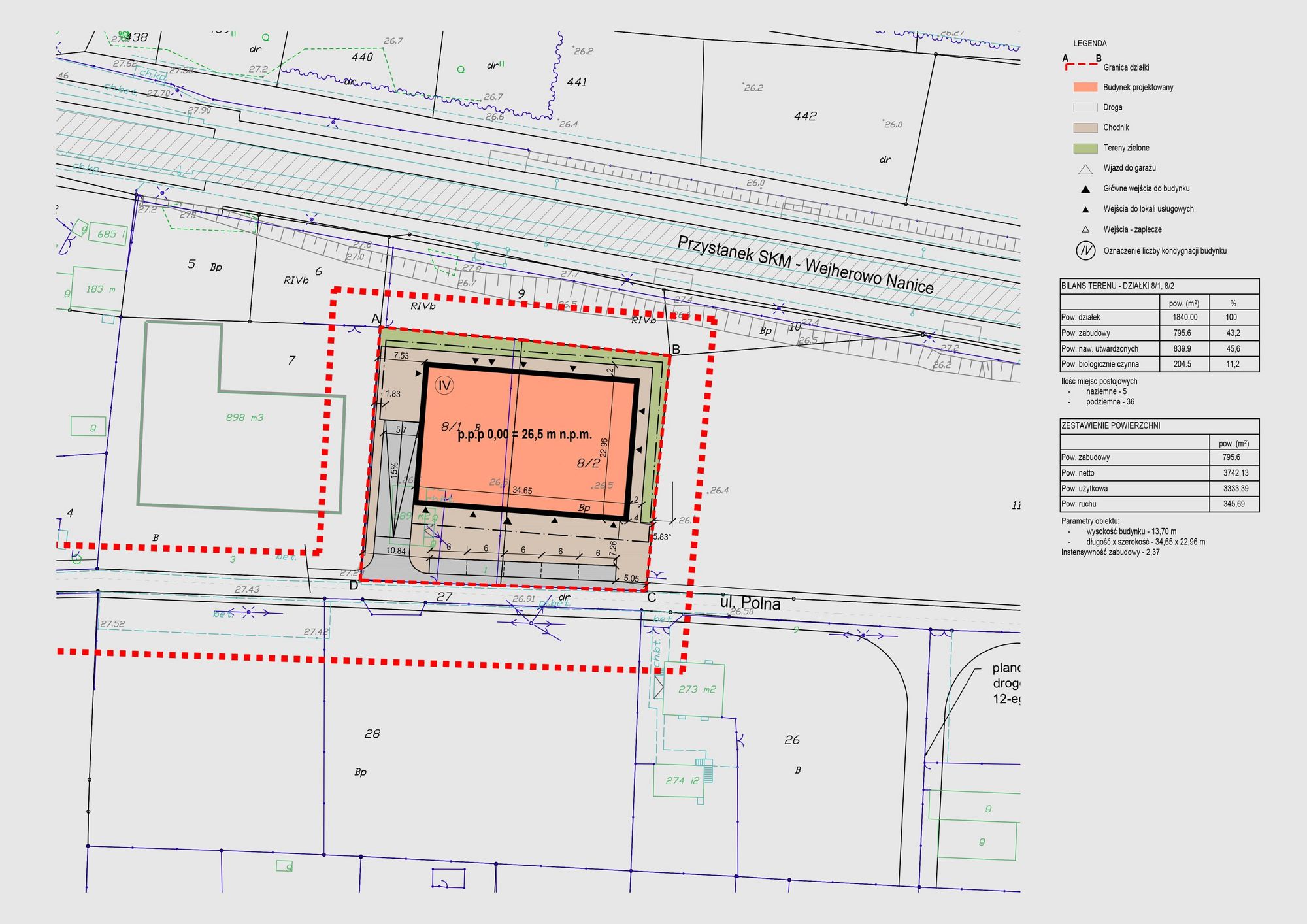The image size is (1307, 924).
Task: Click parcel number 442 on the map
Action: pos(805,116)
